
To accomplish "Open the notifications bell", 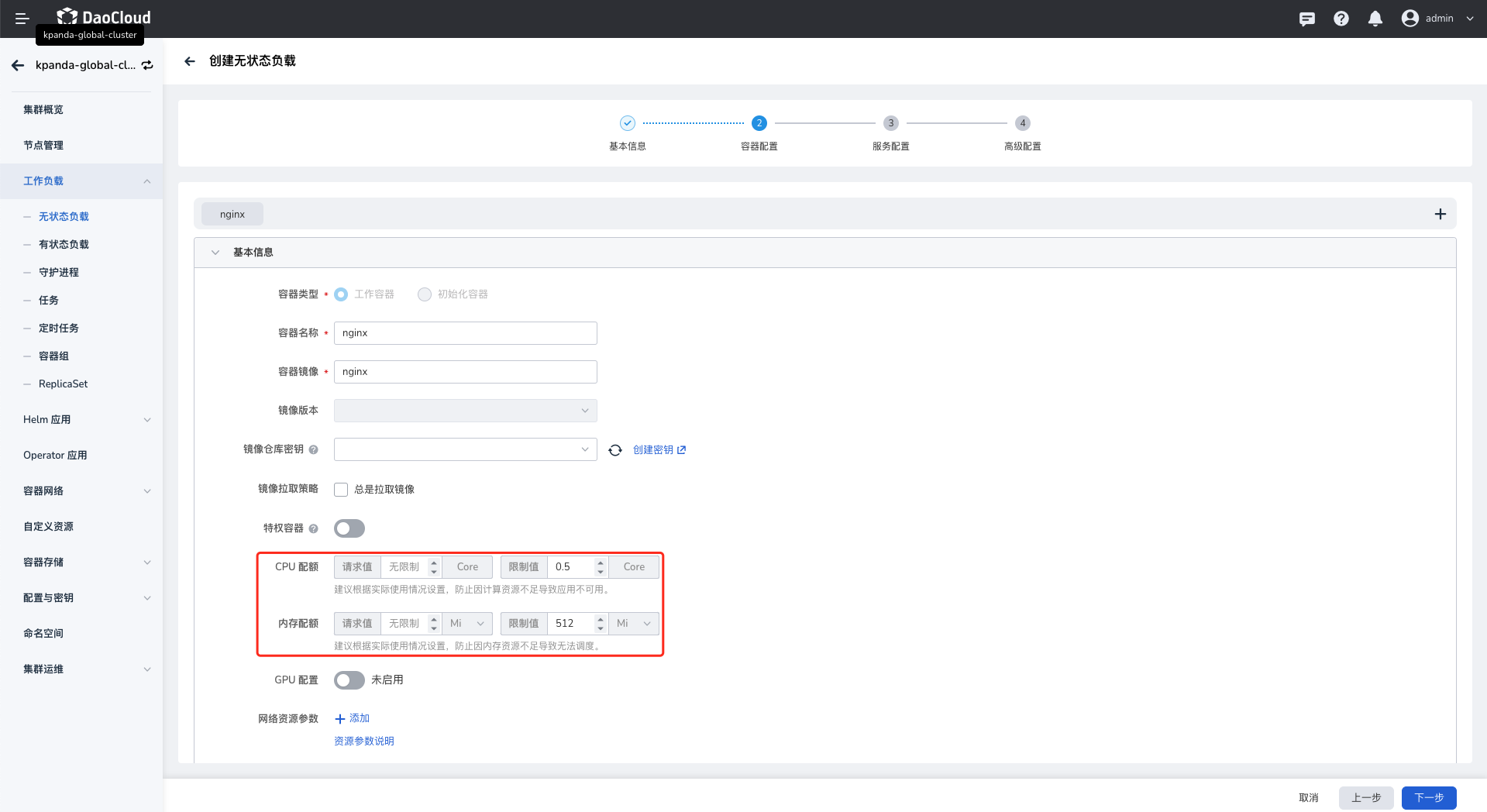I will [x=1375, y=19].
